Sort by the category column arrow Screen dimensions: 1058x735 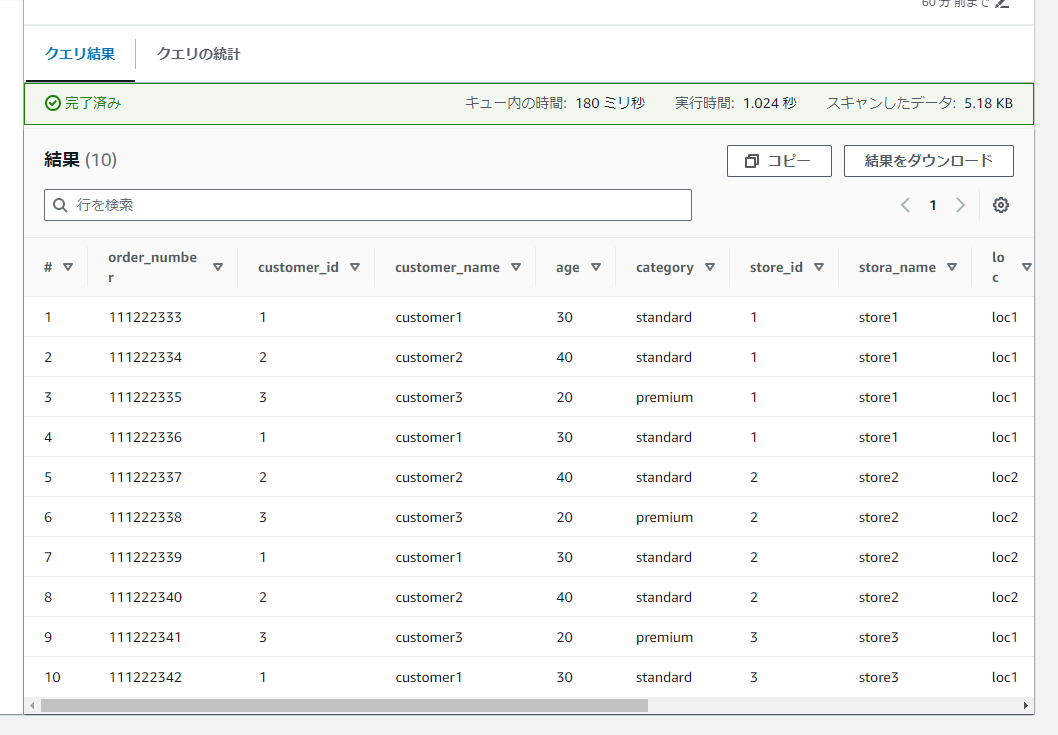click(710, 267)
